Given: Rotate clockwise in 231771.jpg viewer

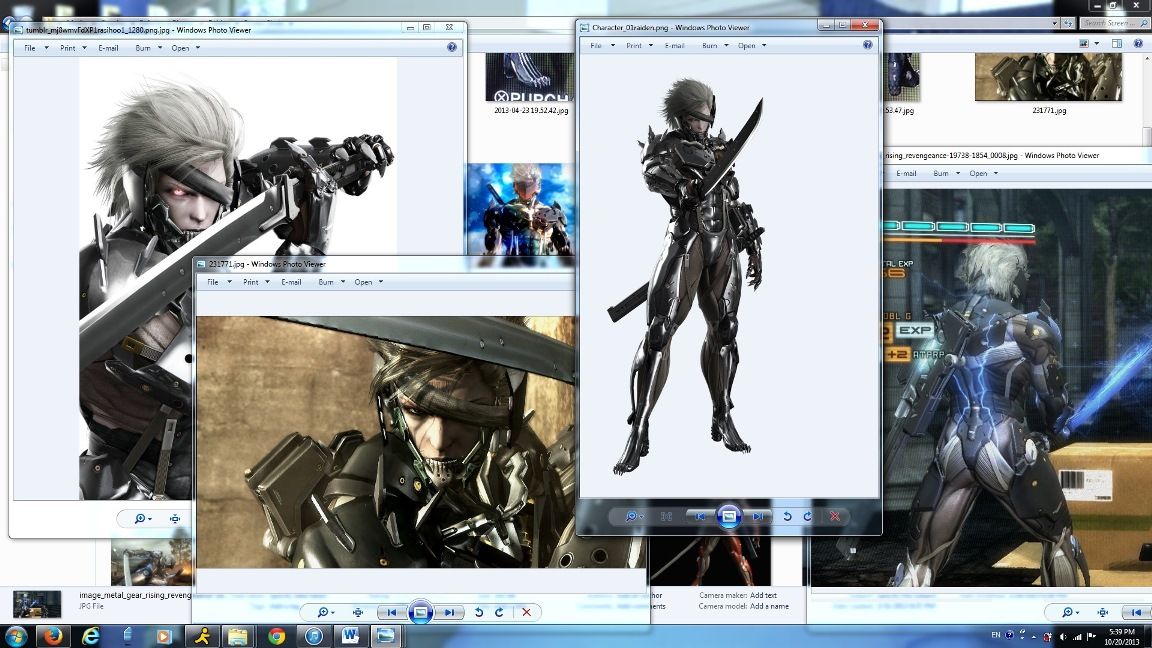Looking at the screenshot, I should point(500,612).
